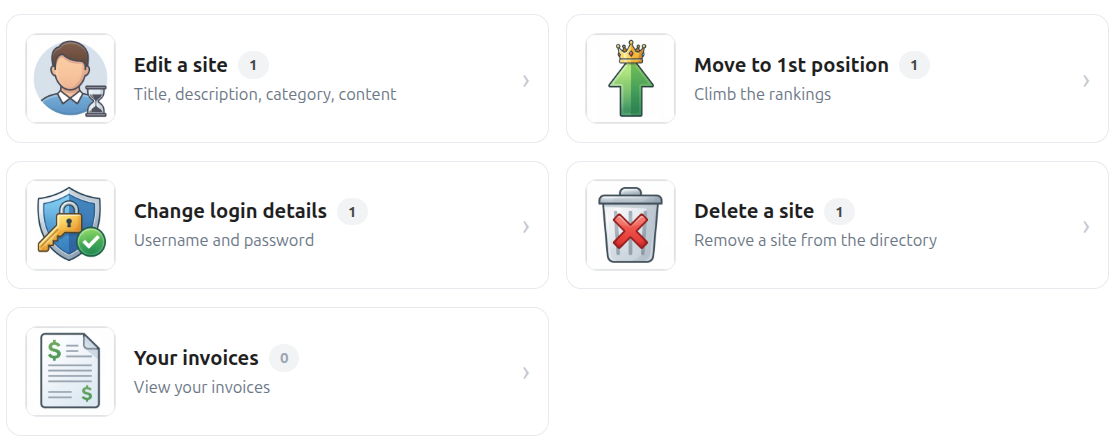Expand the Delete a site chevron arrow
This screenshot has height=446, width=1120.
(x=1086, y=227)
